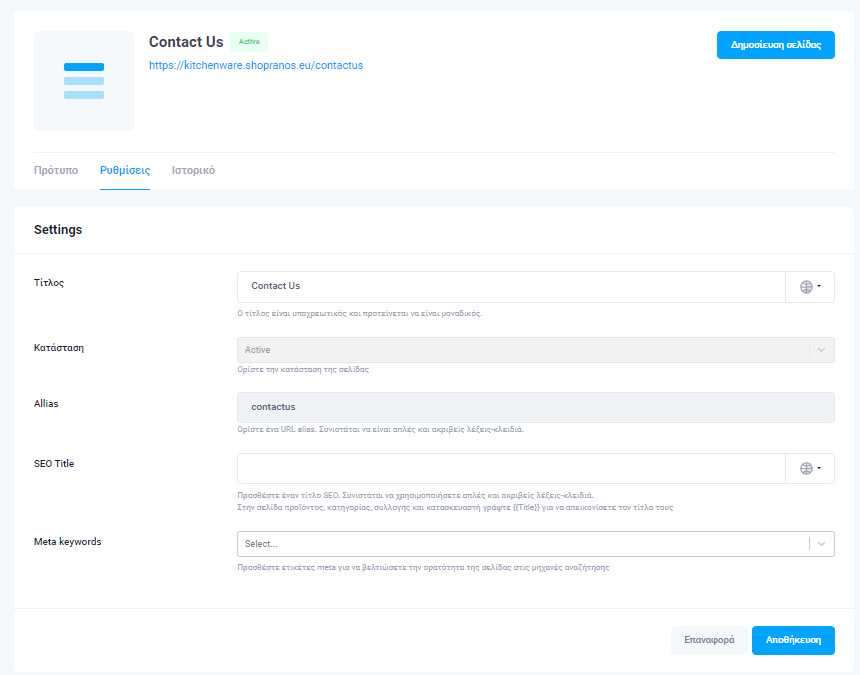
Task: Click the SEO Title field label
Action: pos(54,464)
